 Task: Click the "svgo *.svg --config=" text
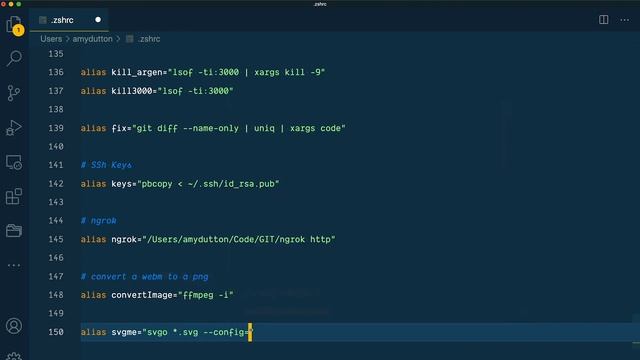tap(198, 332)
